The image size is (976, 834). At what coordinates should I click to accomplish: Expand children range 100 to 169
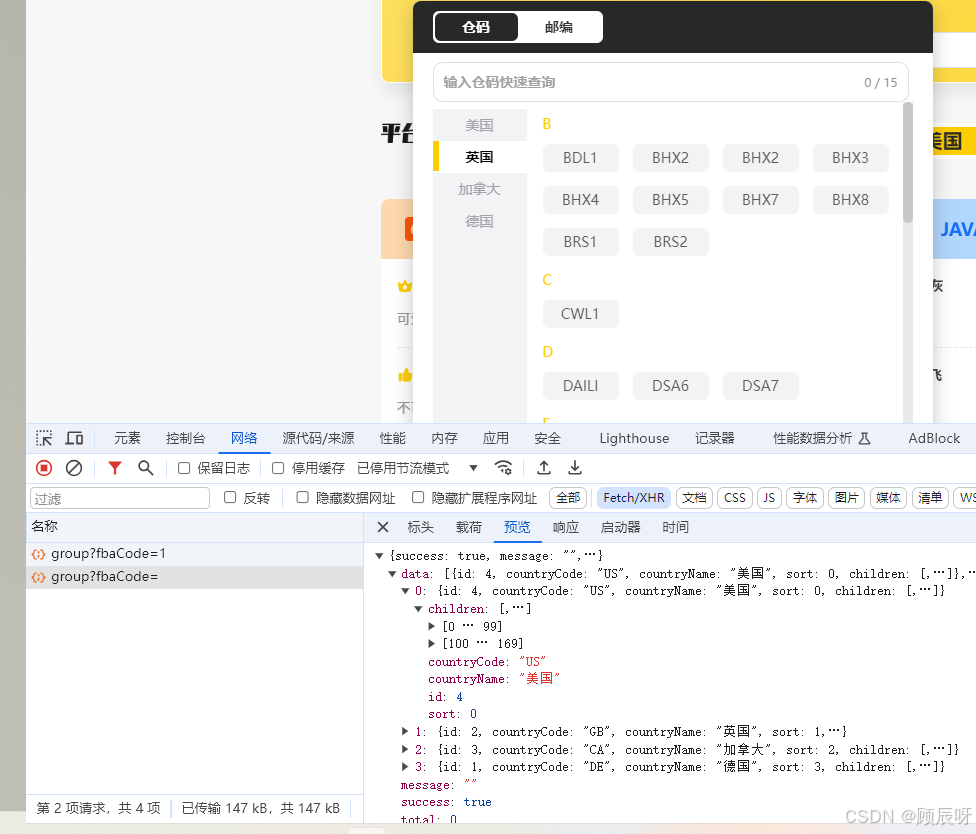coord(431,644)
